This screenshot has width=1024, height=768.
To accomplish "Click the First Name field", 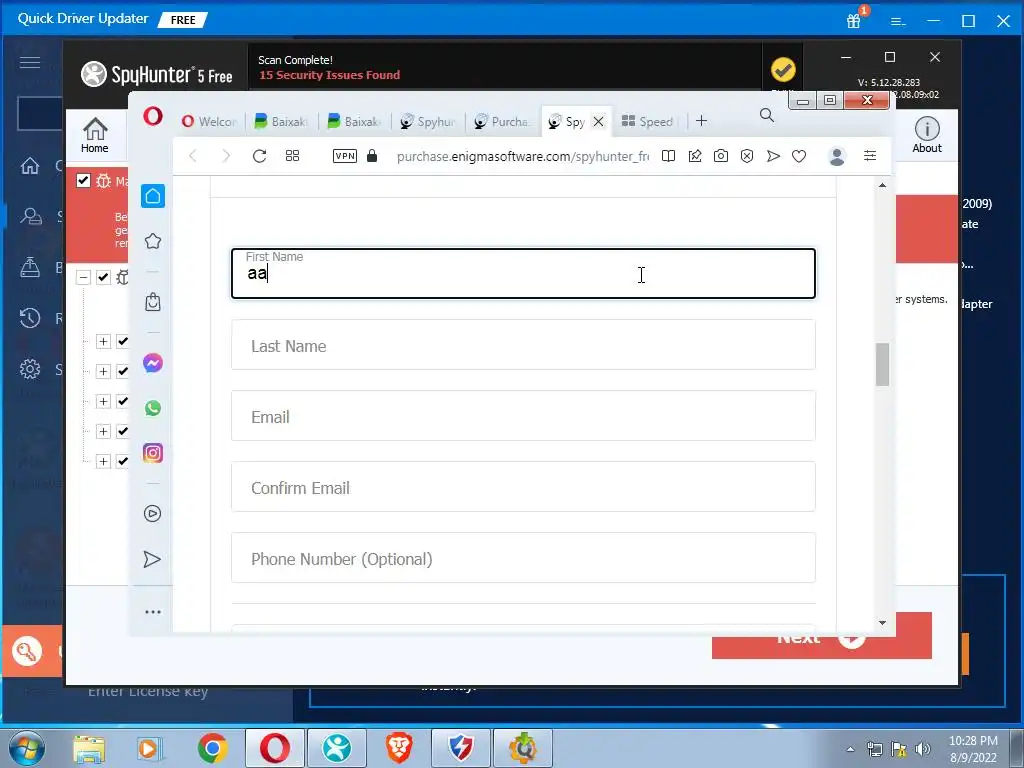I will 523,273.
